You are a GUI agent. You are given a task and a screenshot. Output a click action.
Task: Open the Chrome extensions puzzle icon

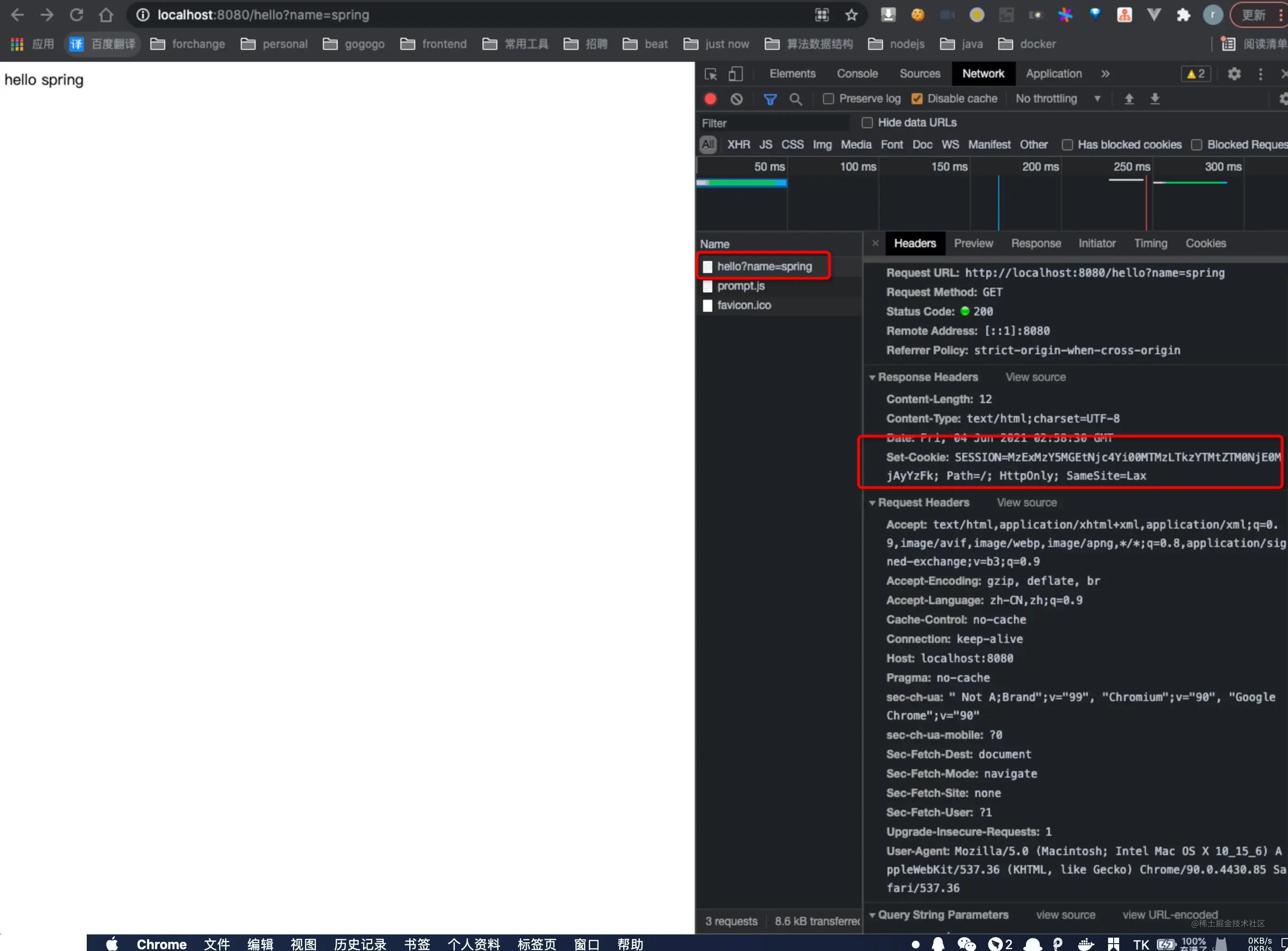coord(1183,15)
